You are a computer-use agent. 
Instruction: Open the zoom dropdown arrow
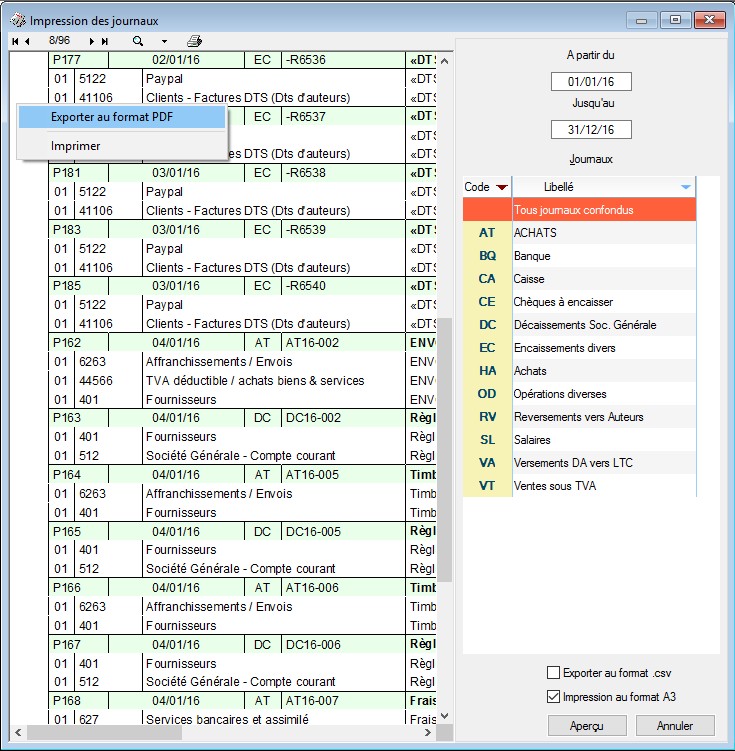click(164, 42)
